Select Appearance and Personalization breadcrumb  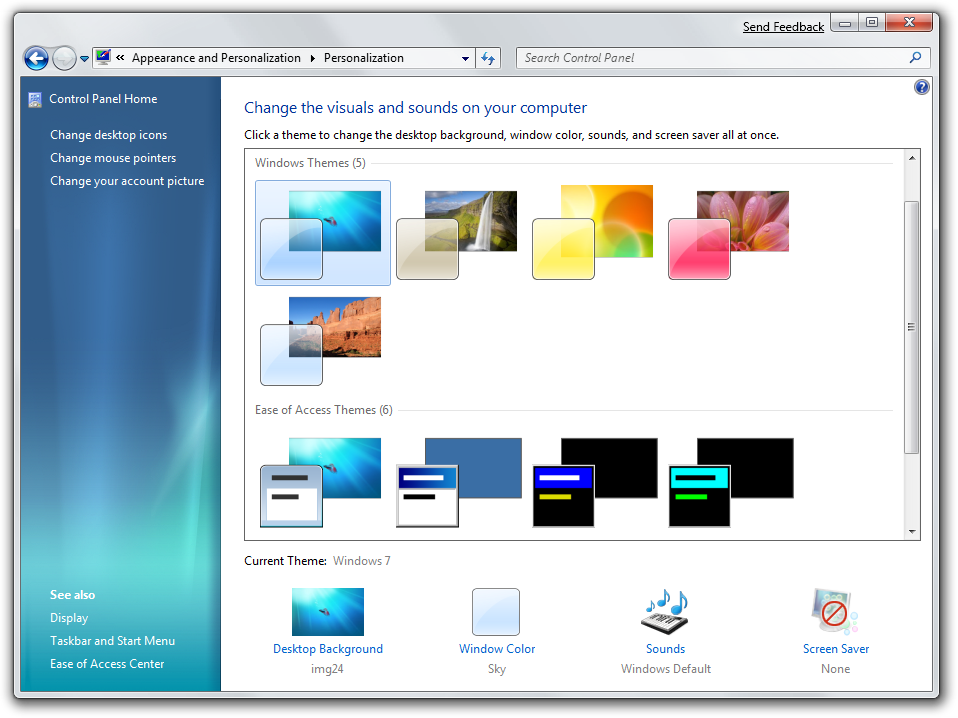pos(216,58)
